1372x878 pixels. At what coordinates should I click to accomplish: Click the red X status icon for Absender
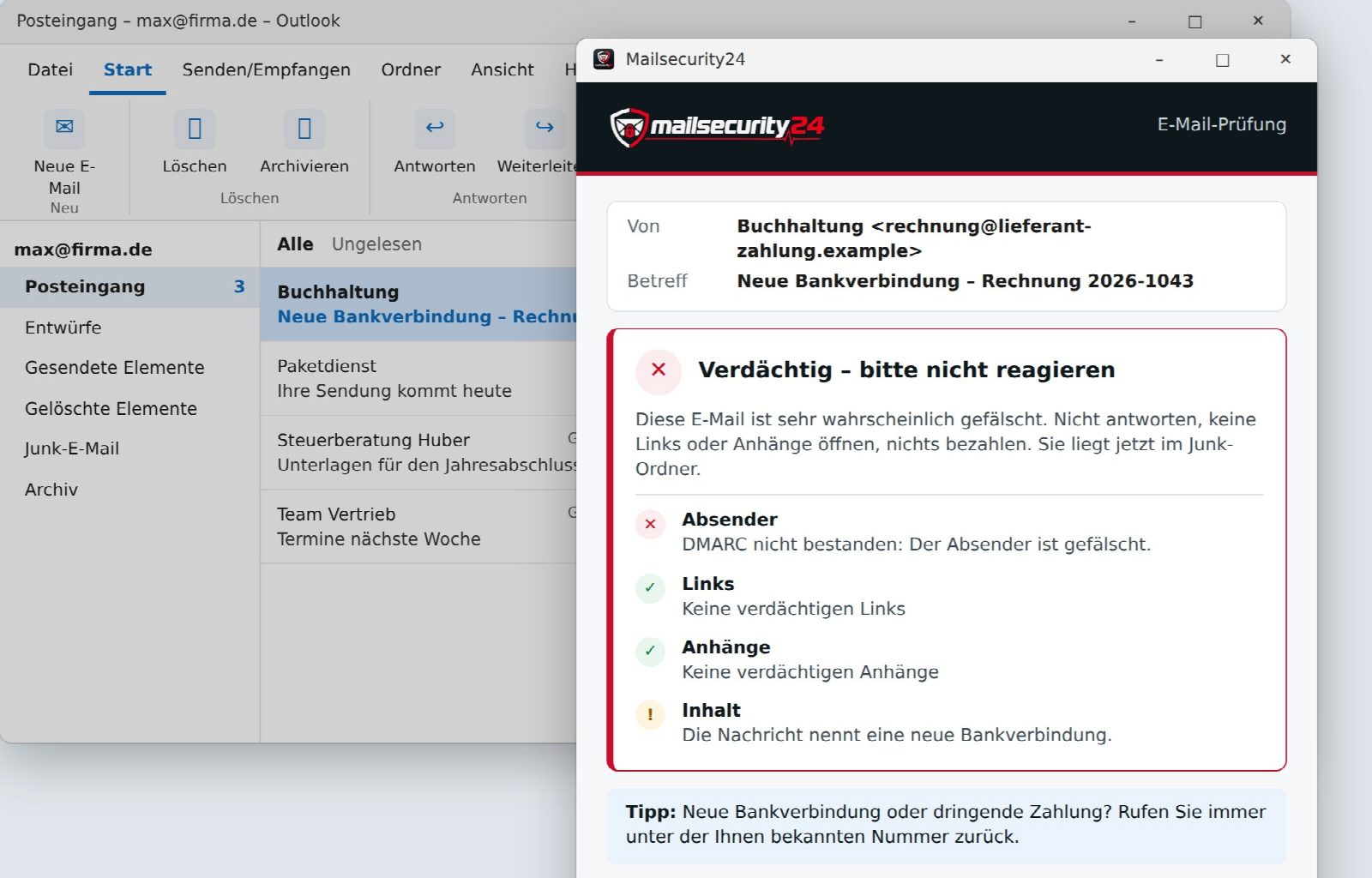click(x=650, y=524)
